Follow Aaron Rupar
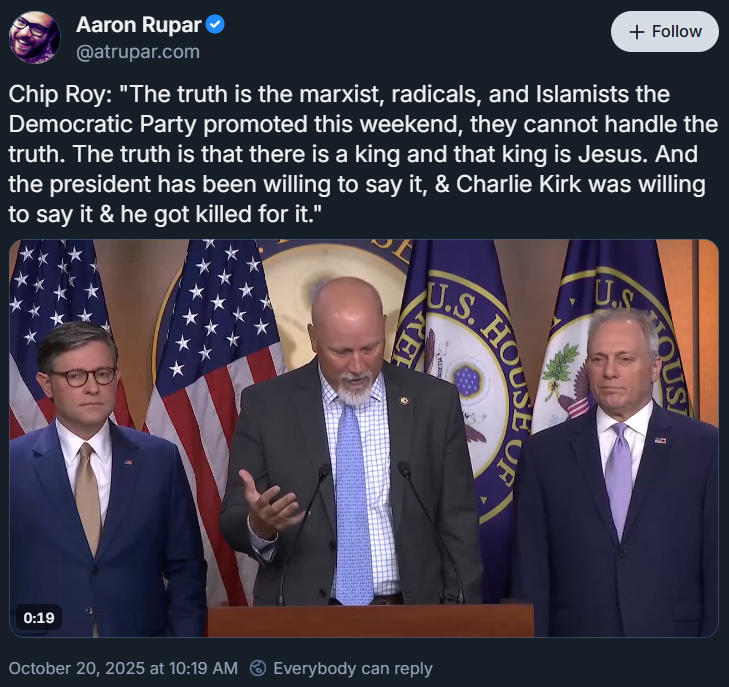 664,32
